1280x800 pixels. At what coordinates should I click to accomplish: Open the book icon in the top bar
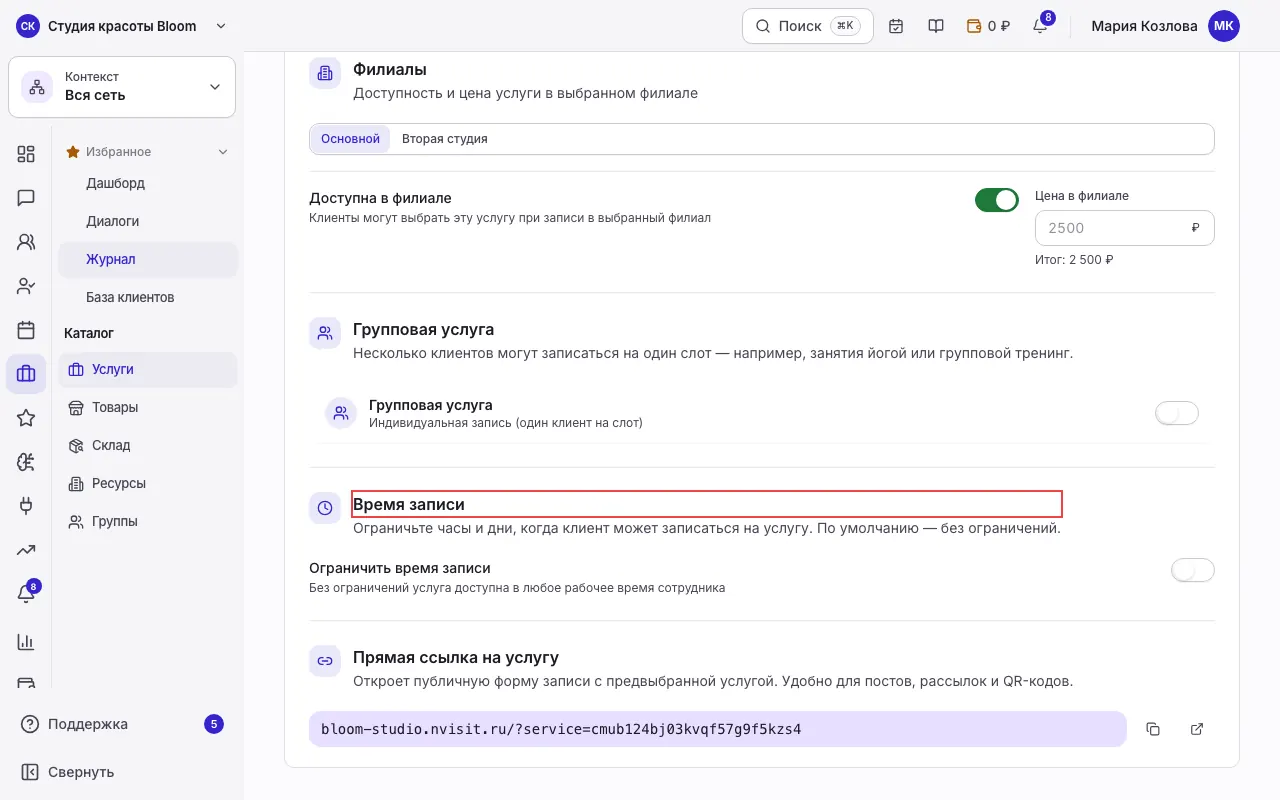(936, 26)
